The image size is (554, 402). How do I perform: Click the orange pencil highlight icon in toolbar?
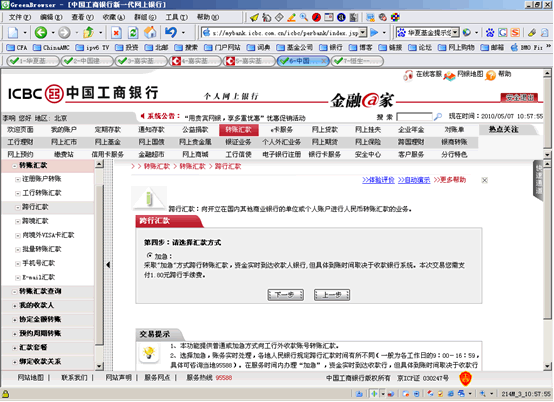pos(291,17)
